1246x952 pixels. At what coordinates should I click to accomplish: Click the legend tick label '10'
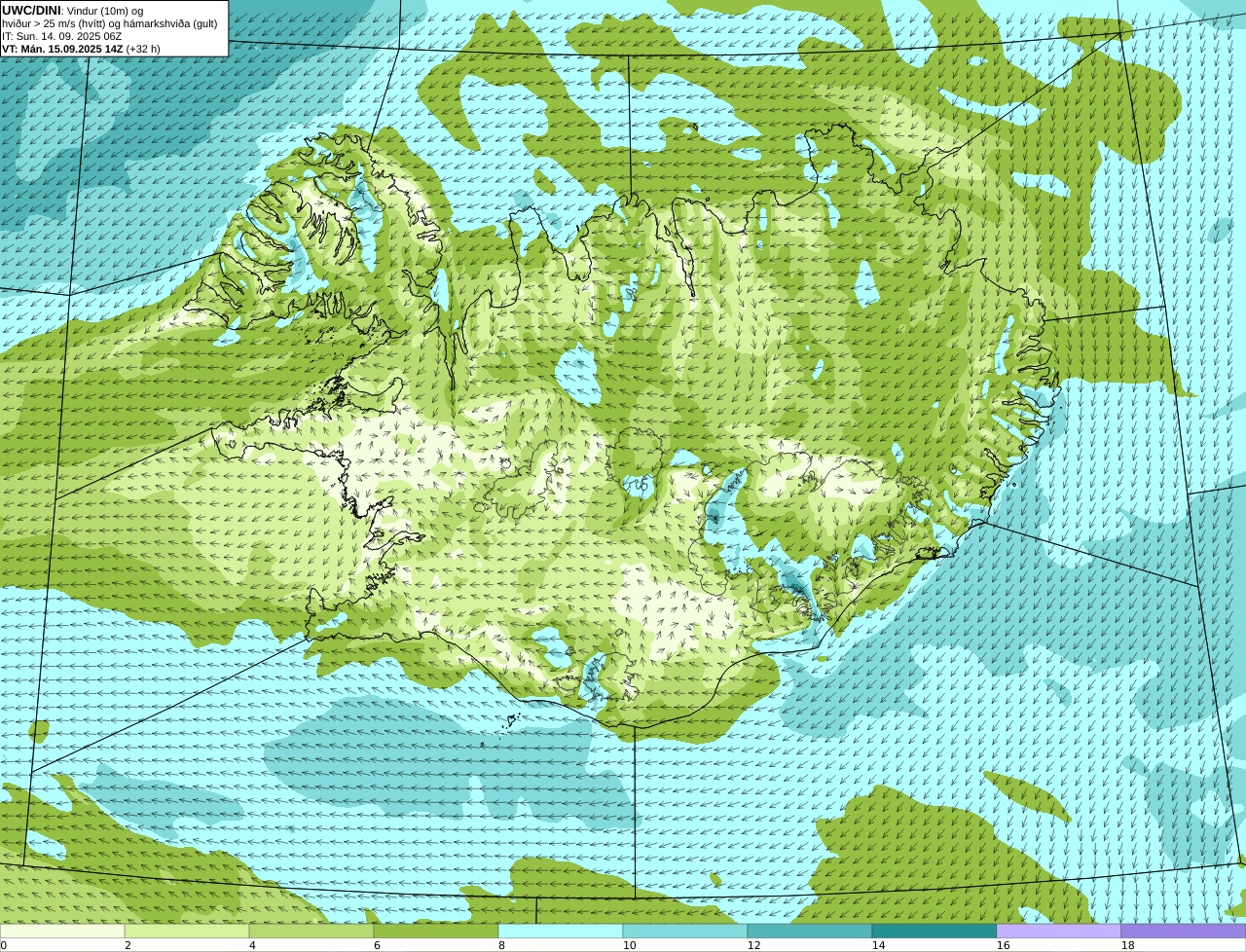[629, 945]
